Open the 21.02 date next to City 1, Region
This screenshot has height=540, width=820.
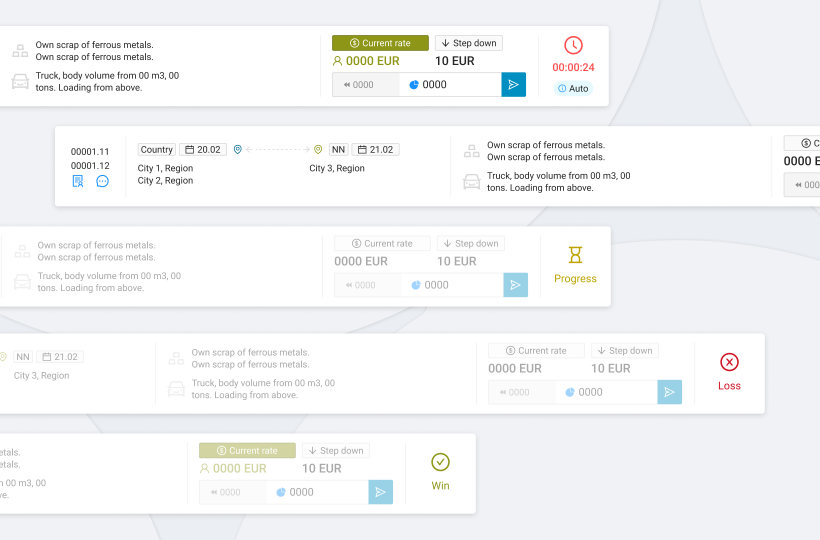pos(375,150)
